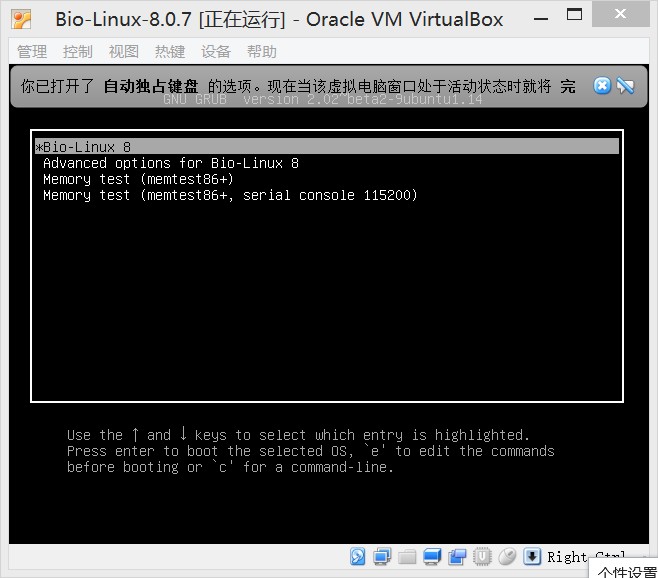Select Advanced options for Bio-Linux 8
The image size is (658, 578).
(171, 163)
